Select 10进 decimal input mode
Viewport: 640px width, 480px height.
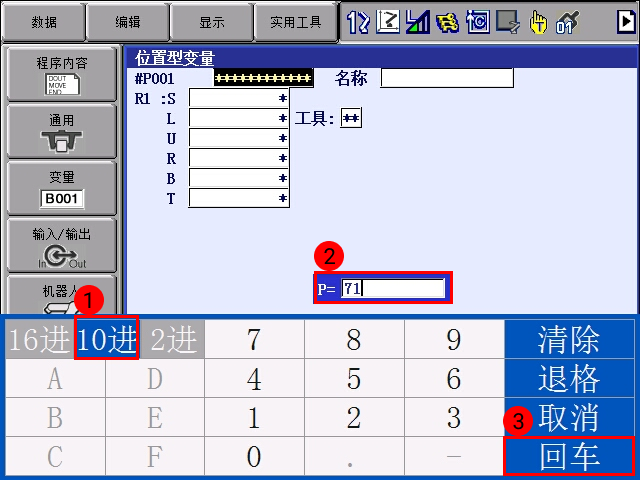click(107, 339)
